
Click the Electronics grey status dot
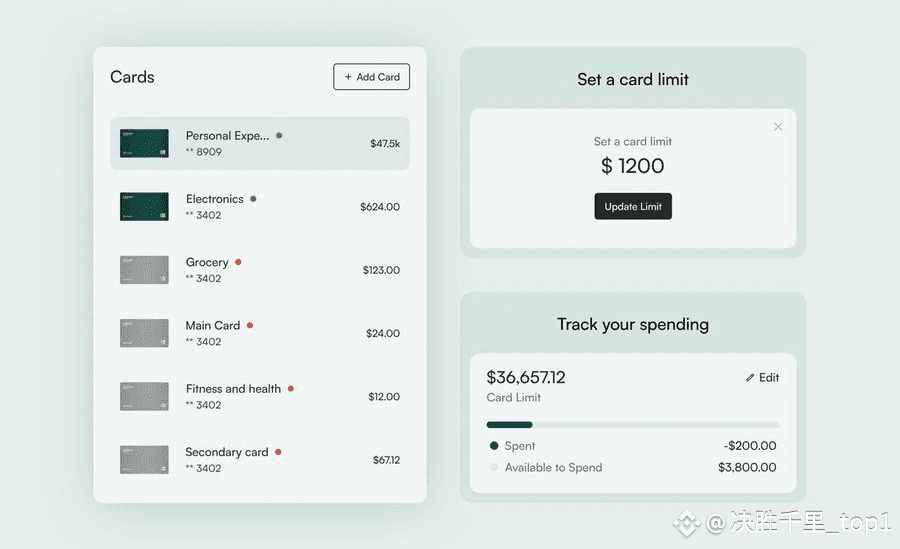point(253,199)
